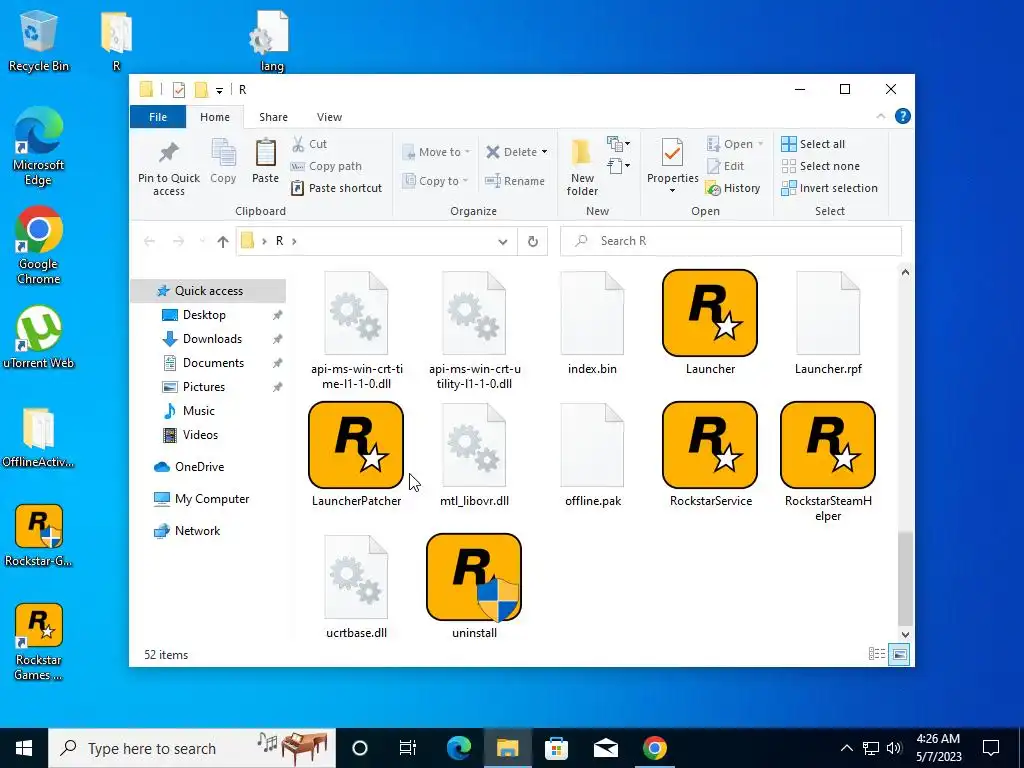The width and height of the screenshot is (1024, 768).
Task: Open Pictures in navigation pane
Action: [x=203, y=387]
